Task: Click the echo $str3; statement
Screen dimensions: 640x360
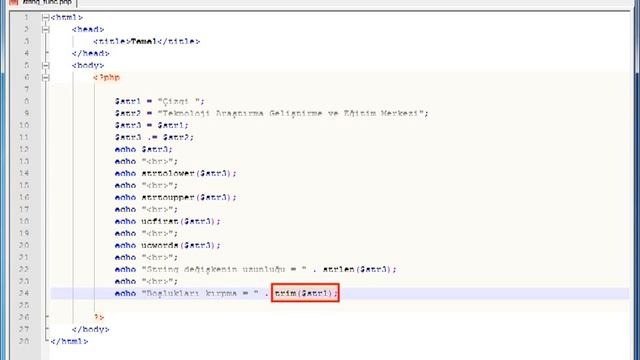Action: (x=144, y=149)
